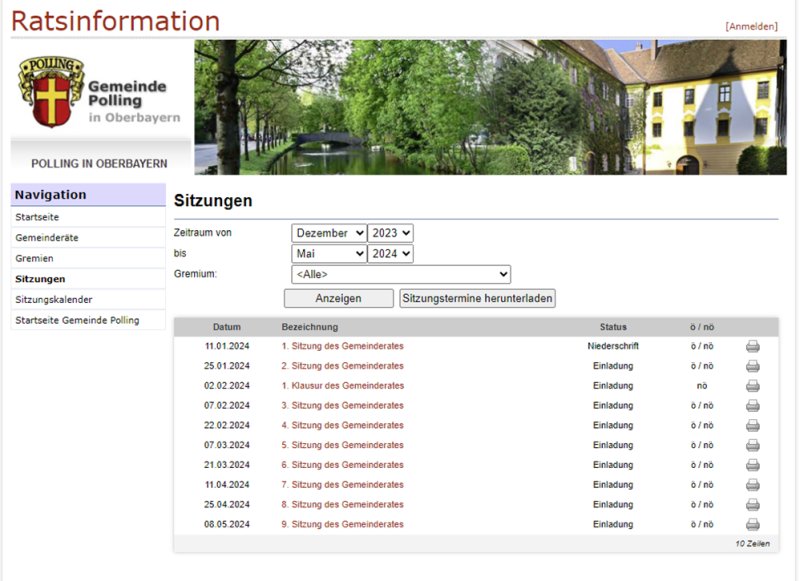Go to Startseite in navigation
This screenshot has width=800, height=581.
(37, 217)
